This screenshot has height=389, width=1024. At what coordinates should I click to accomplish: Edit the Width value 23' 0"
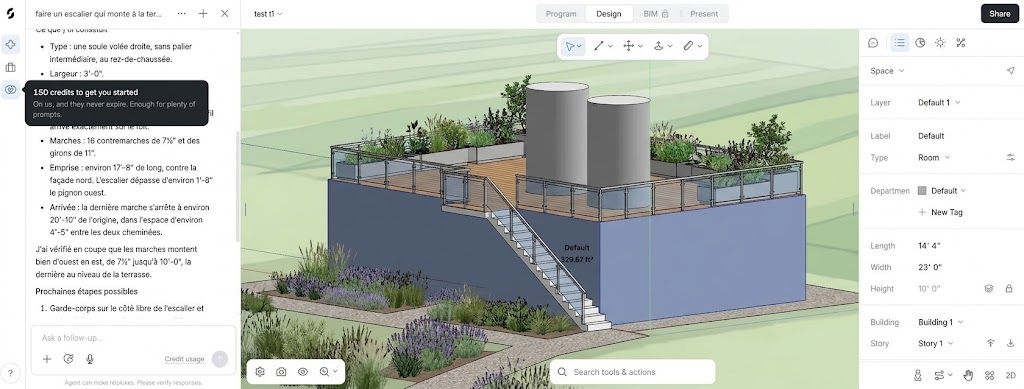click(x=929, y=267)
